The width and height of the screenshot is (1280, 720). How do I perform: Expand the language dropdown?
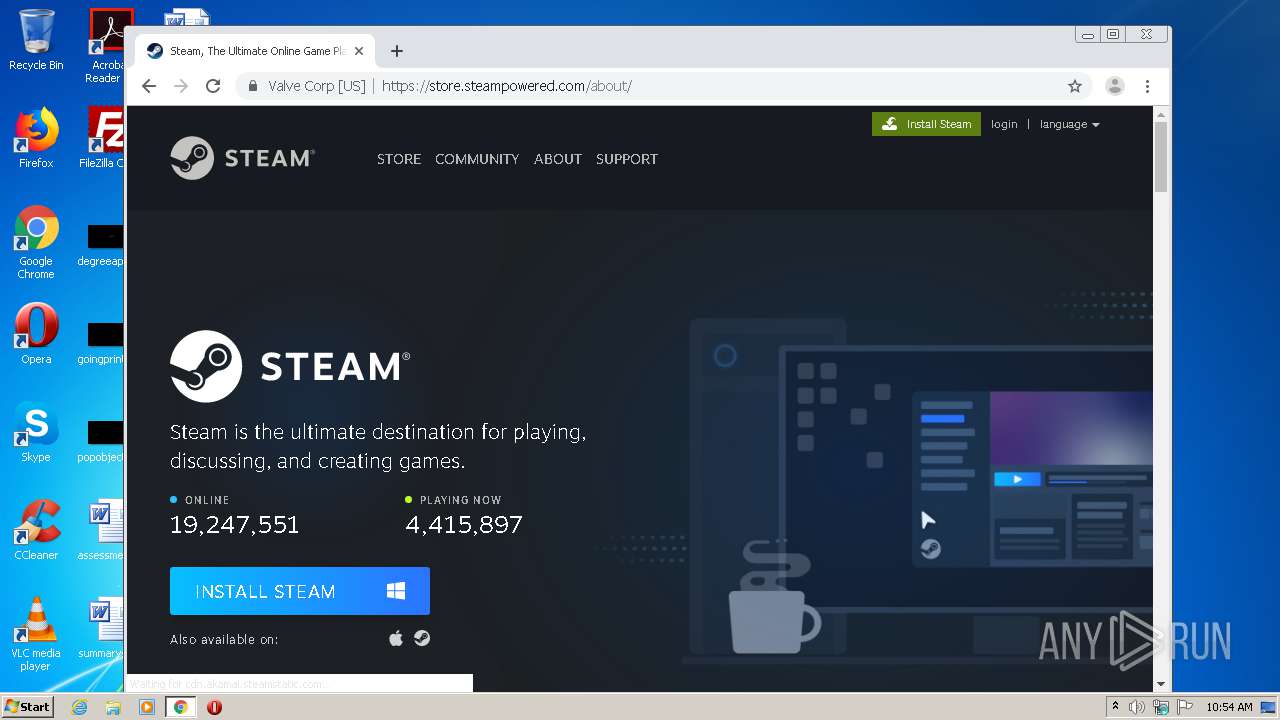[1069, 124]
